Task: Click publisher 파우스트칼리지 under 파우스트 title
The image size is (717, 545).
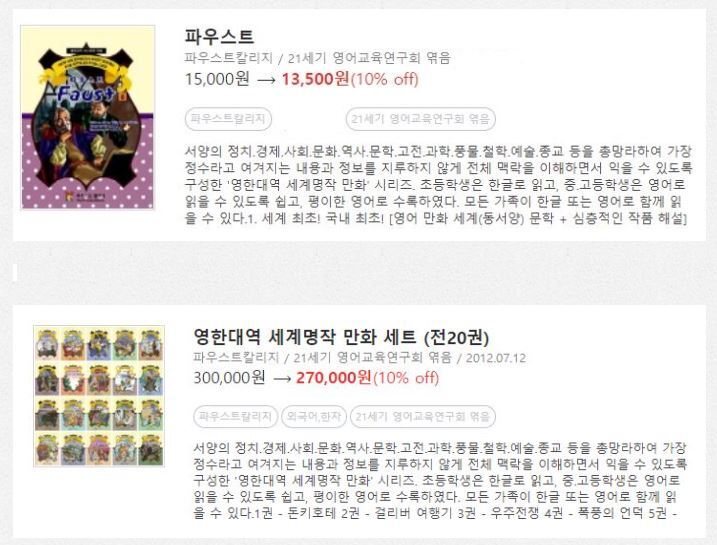Action: click(229, 58)
